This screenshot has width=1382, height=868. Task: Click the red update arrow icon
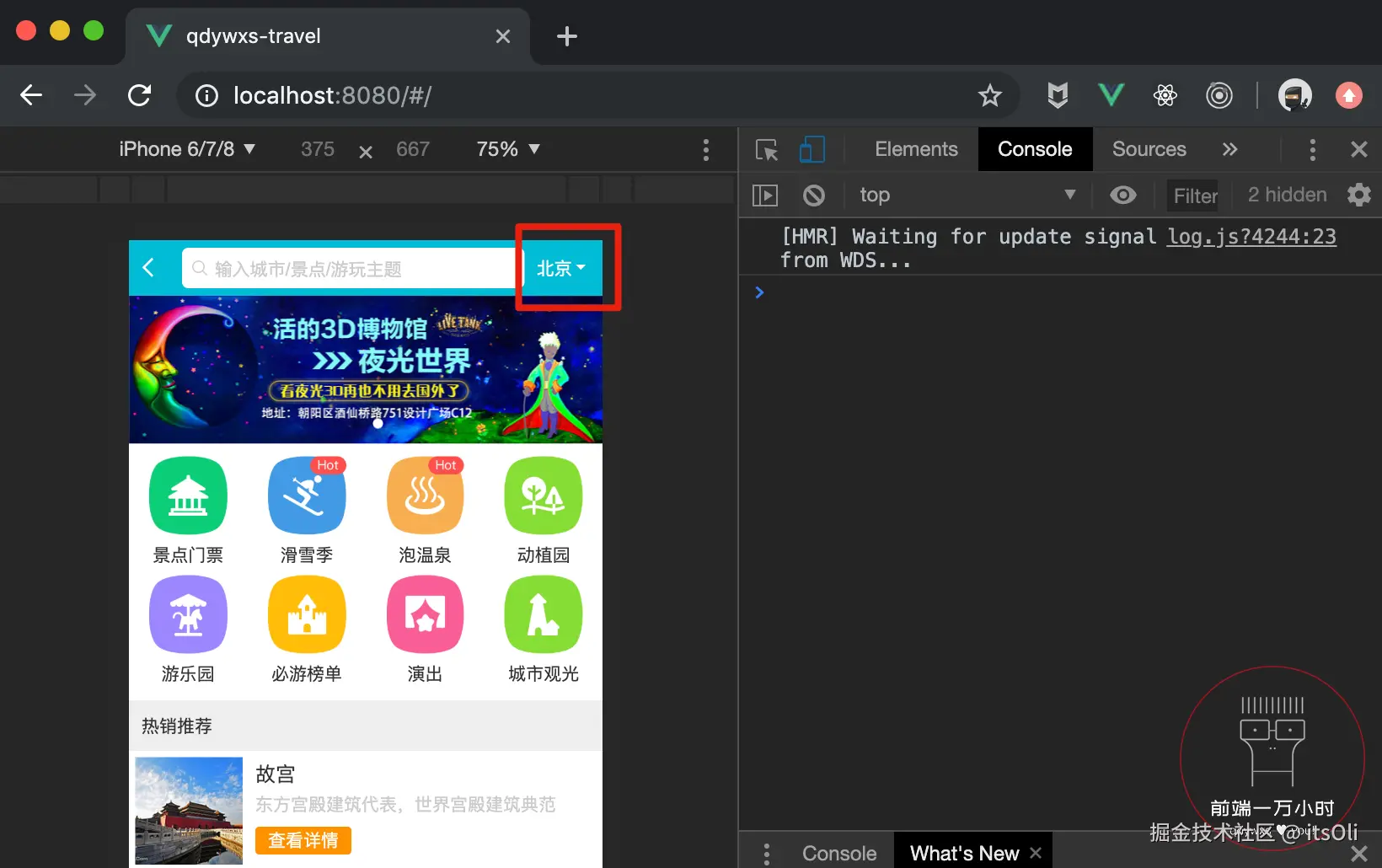pyautogui.click(x=1349, y=95)
